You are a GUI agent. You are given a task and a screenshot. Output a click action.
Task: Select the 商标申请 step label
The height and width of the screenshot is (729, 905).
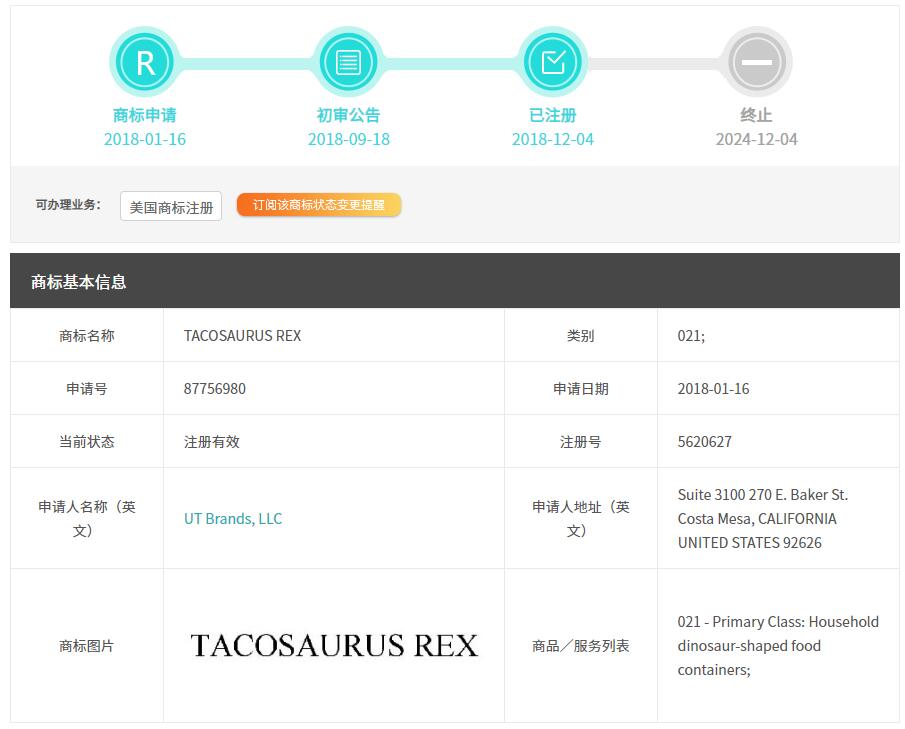(145, 115)
